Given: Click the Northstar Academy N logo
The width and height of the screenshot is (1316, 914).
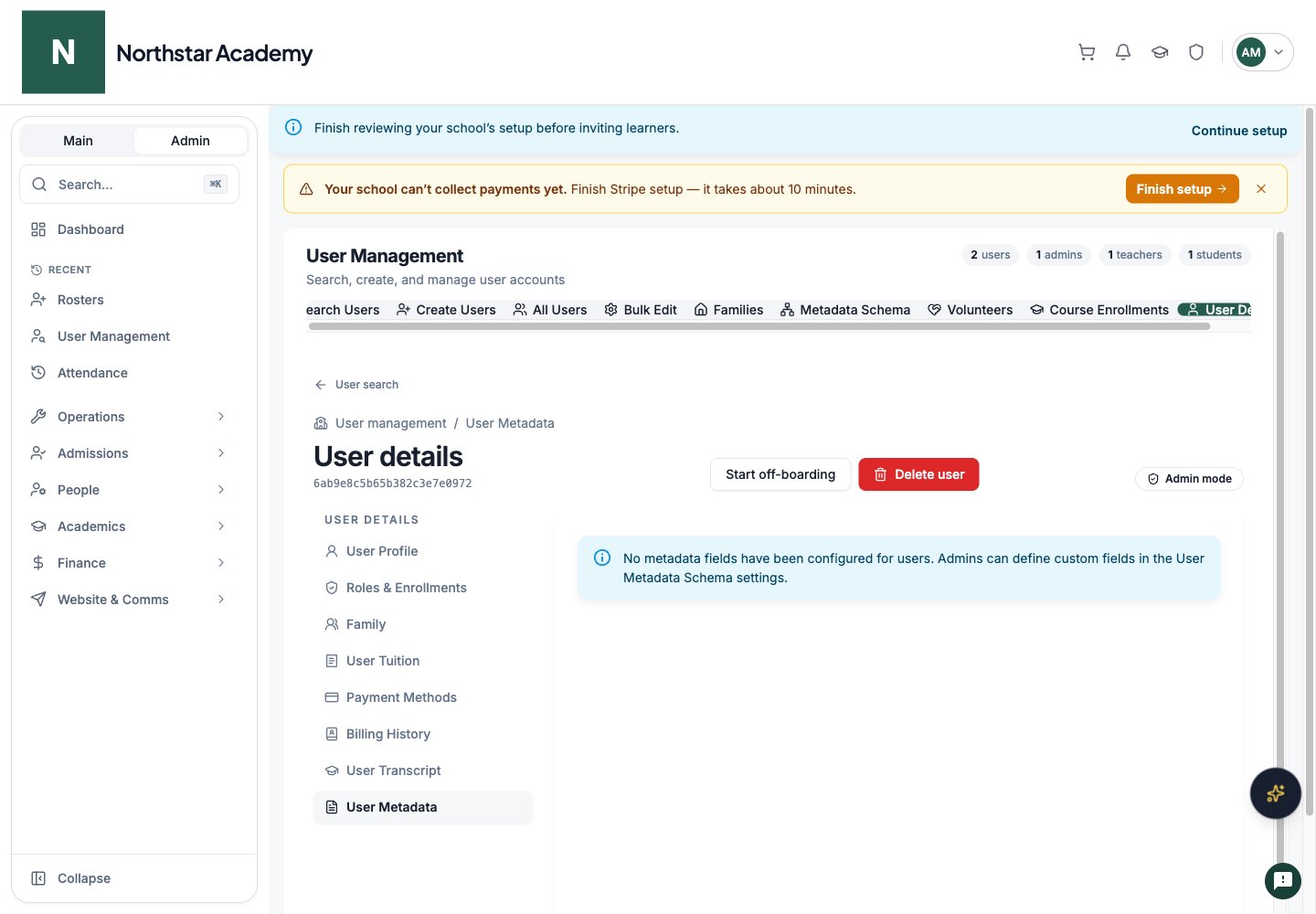Looking at the screenshot, I should pos(63,52).
